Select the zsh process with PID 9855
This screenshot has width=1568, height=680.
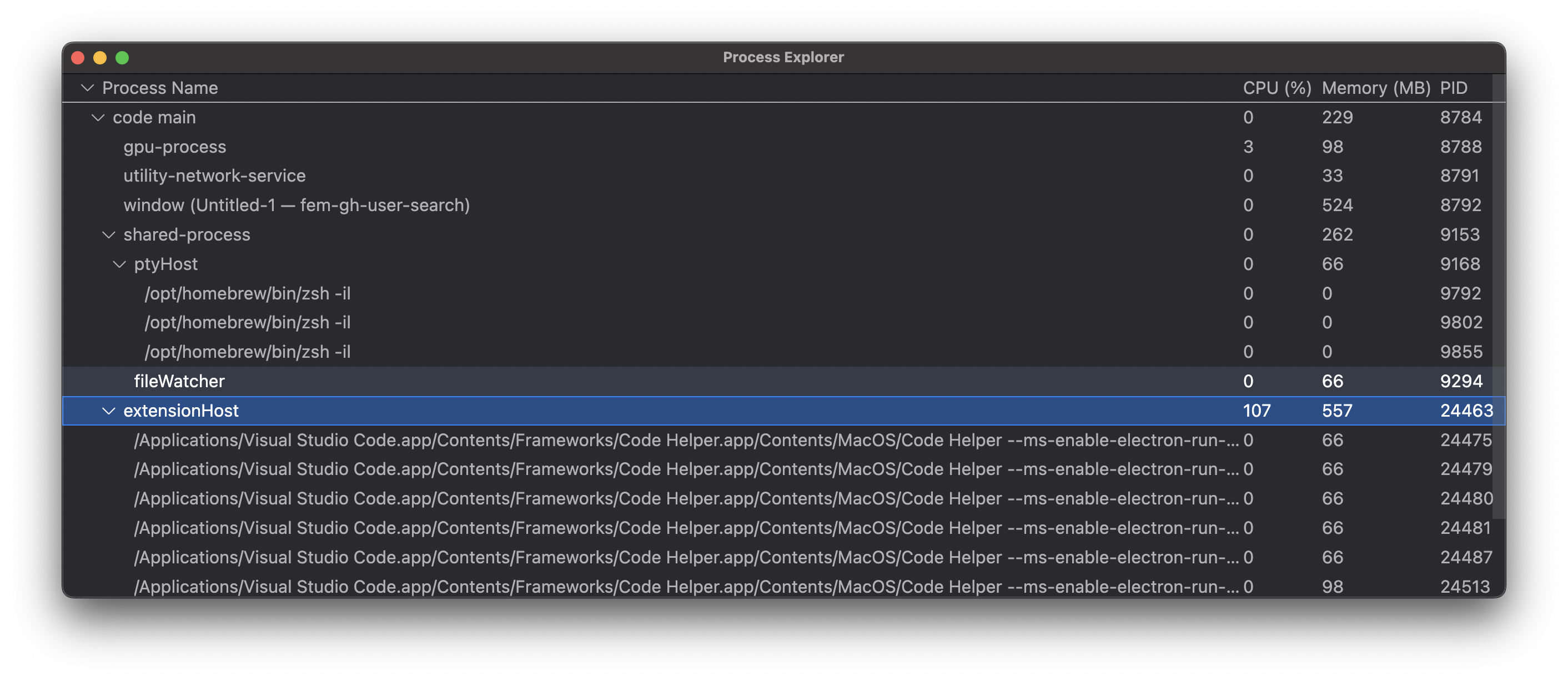tap(247, 352)
